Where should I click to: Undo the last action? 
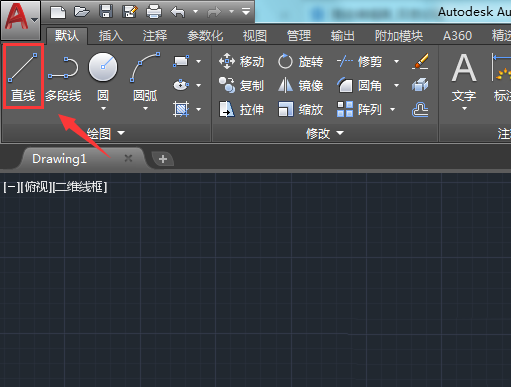tap(178, 12)
